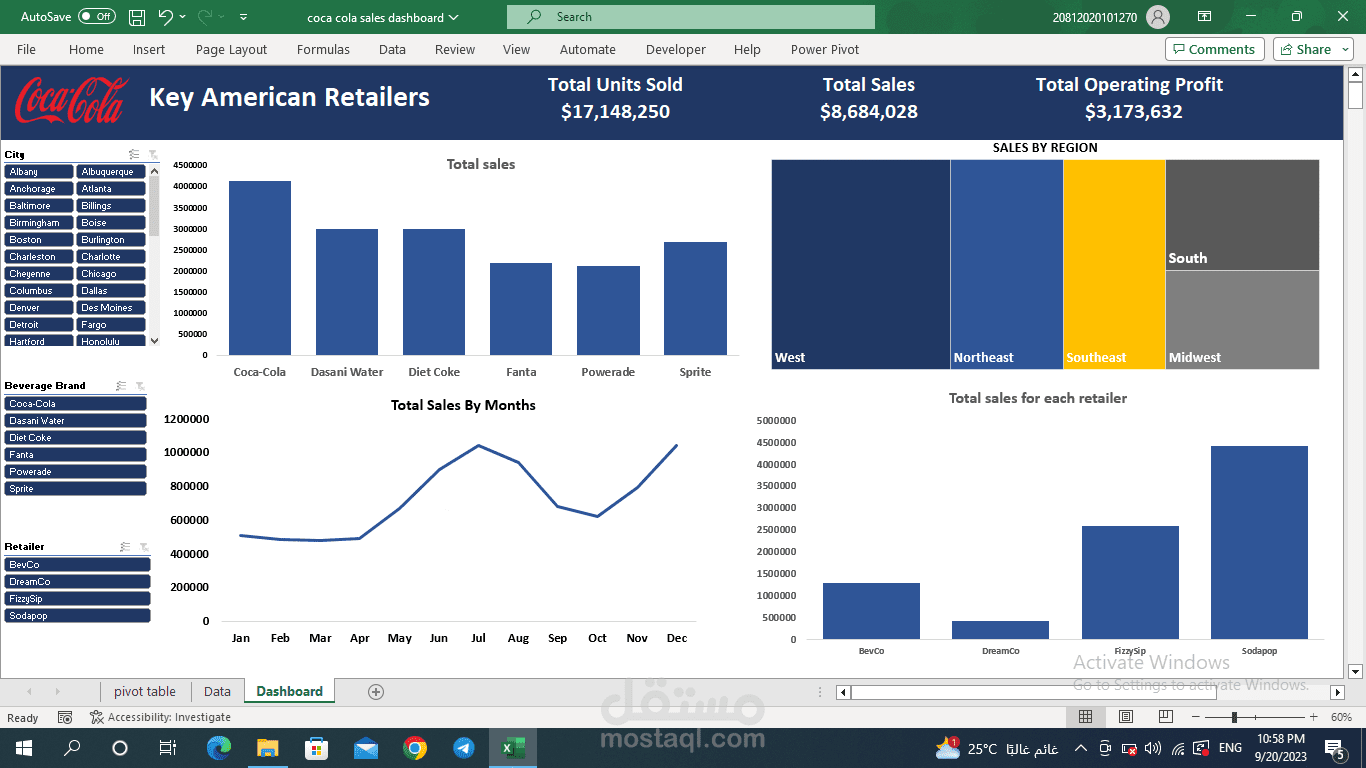This screenshot has width=1366, height=768.
Task: Click the zoom slider handle
Action: (x=1234, y=717)
